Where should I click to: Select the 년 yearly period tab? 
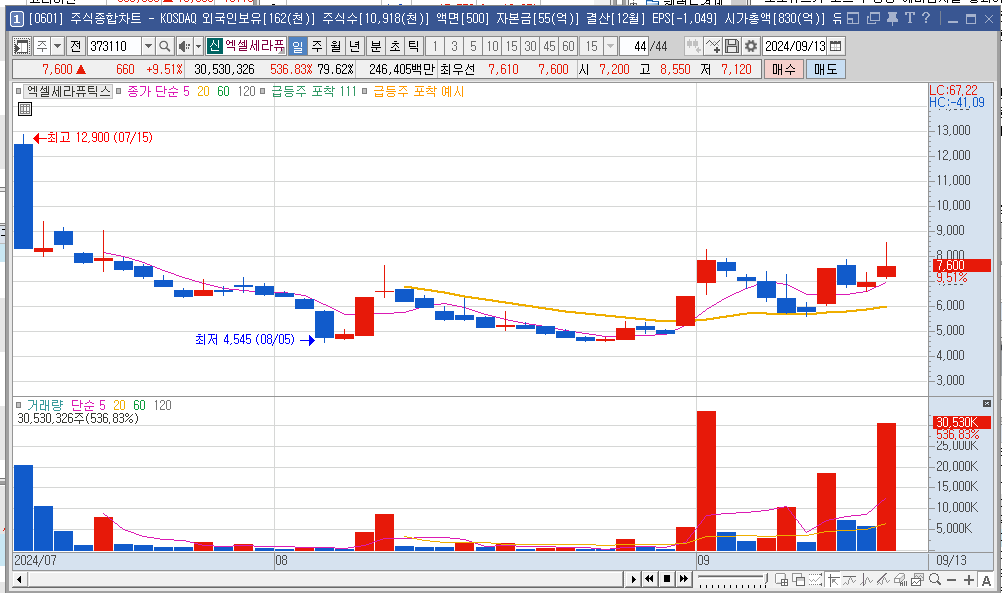click(355, 46)
